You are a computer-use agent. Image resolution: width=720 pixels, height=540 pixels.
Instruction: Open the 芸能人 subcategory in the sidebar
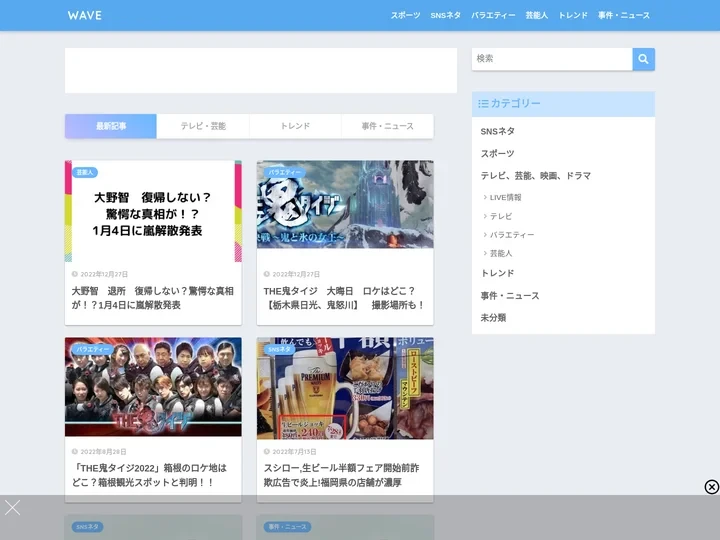pos(501,253)
